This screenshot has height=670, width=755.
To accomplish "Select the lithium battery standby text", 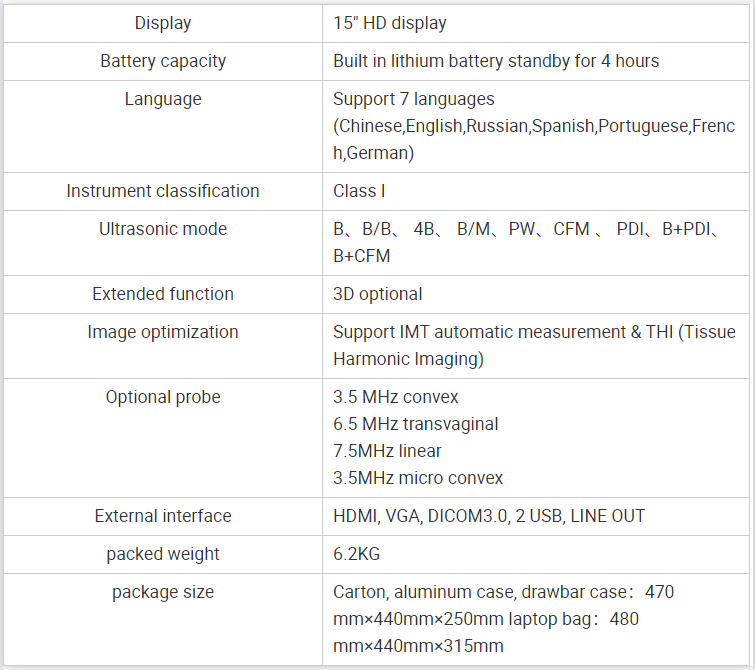I will point(495,61).
